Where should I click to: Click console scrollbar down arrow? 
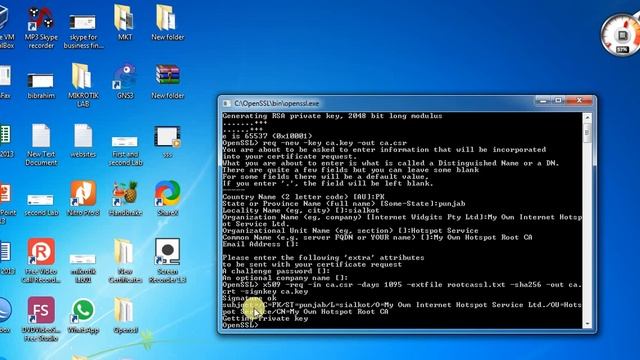[587, 324]
